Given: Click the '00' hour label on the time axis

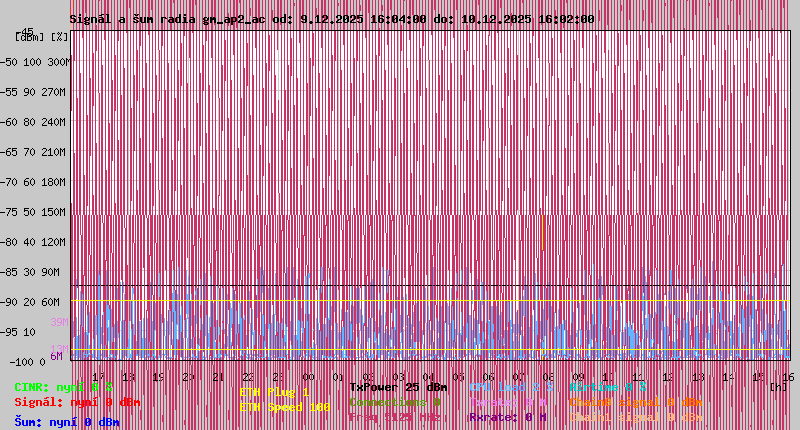Looking at the screenshot, I should point(308,377).
